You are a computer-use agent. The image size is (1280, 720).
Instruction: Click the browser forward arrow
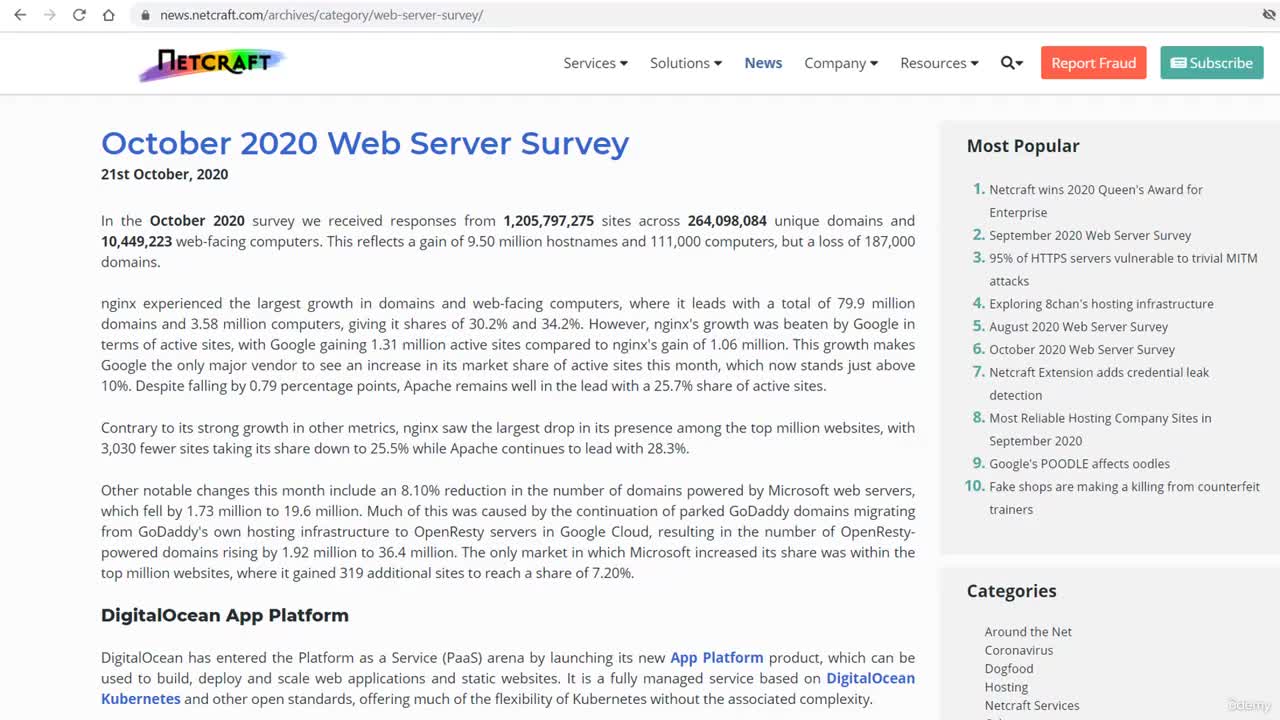(50, 15)
